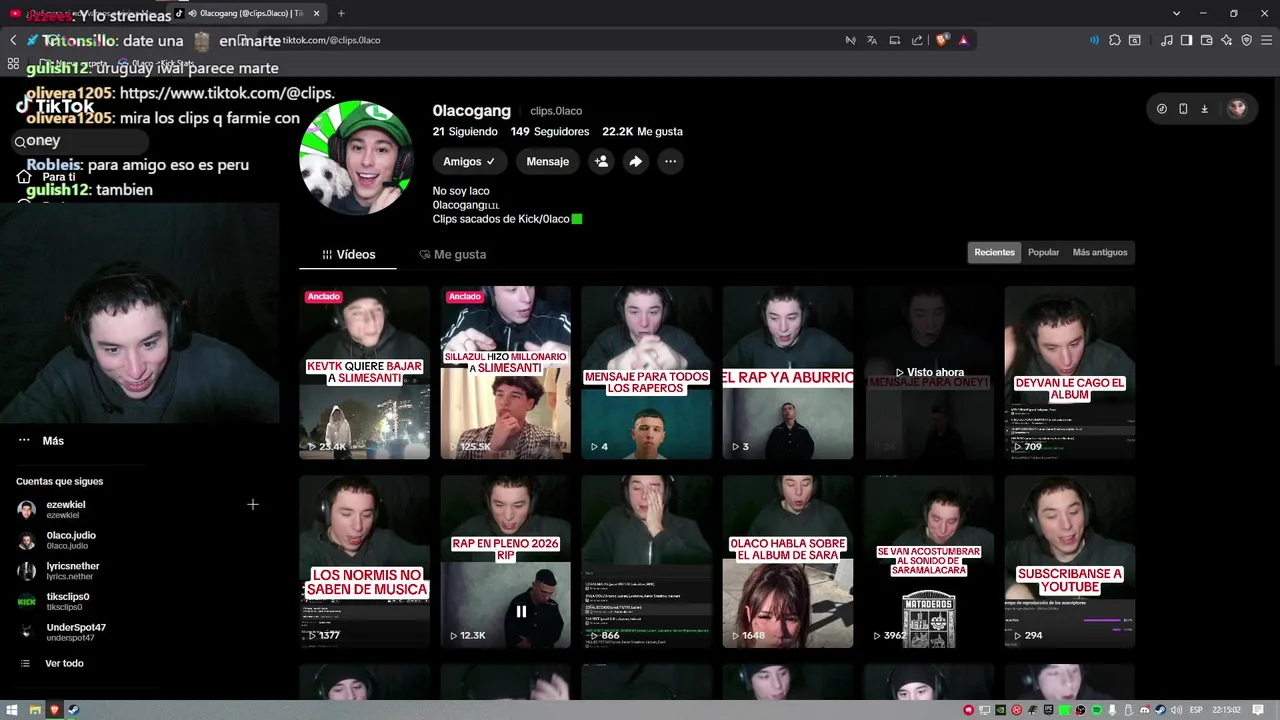Click the Para ti home icon
1280x720 pixels.
pyautogui.click(x=24, y=176)
